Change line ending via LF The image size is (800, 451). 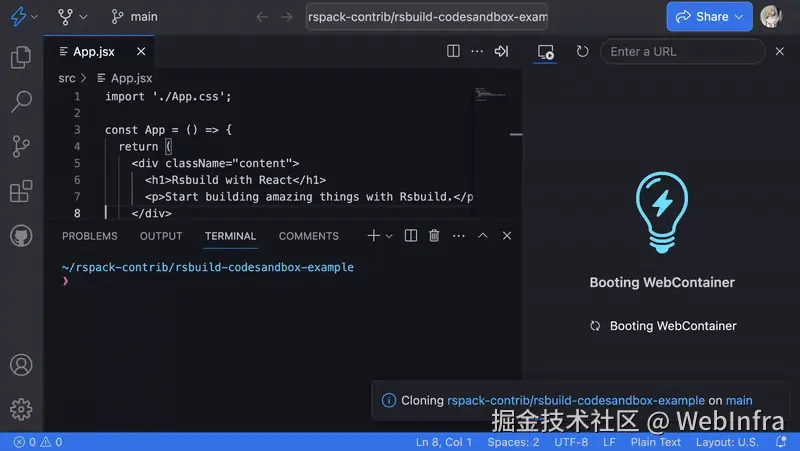coord(609,442)
